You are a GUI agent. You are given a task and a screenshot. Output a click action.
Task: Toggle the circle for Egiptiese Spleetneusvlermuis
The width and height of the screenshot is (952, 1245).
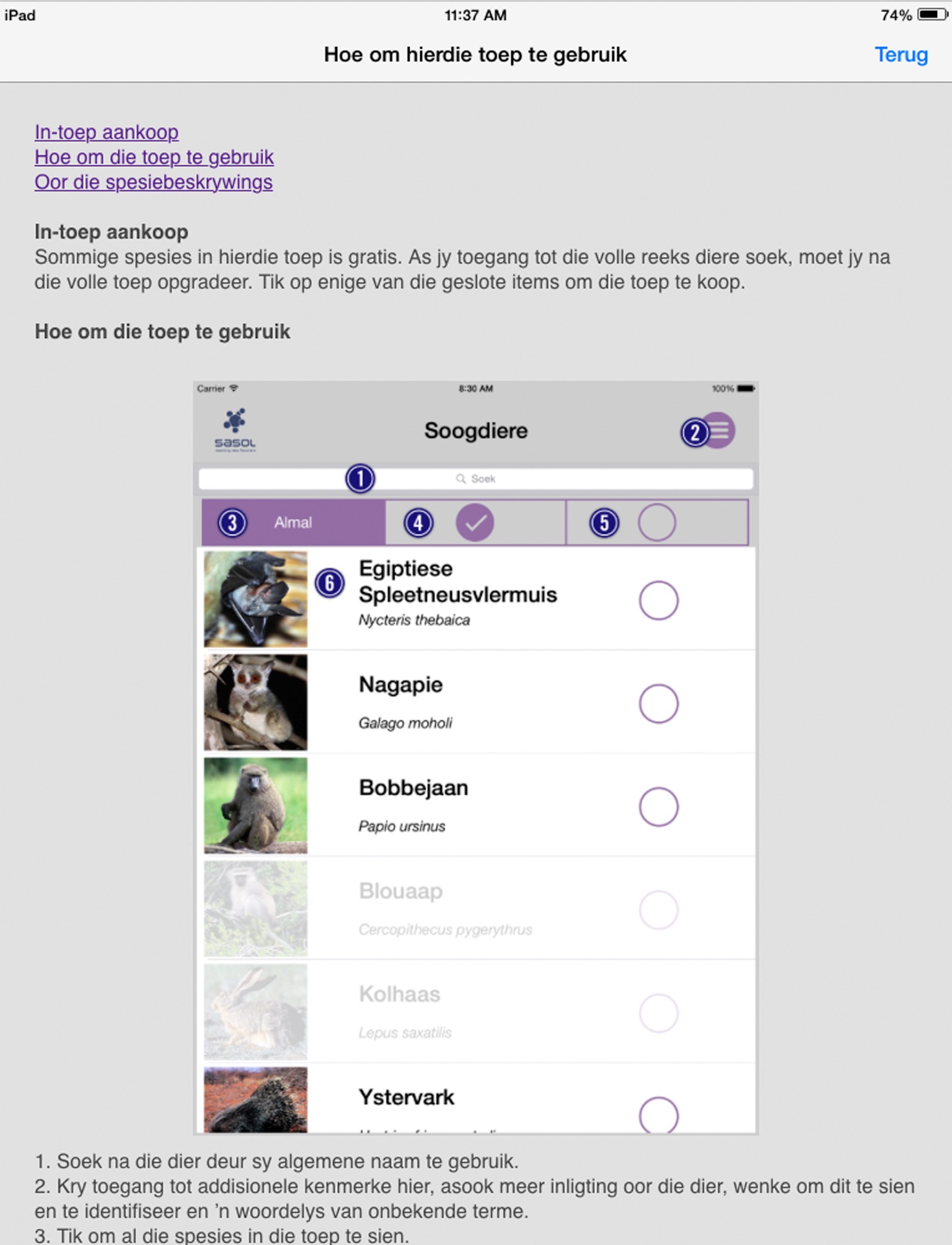tap(658, 600)
